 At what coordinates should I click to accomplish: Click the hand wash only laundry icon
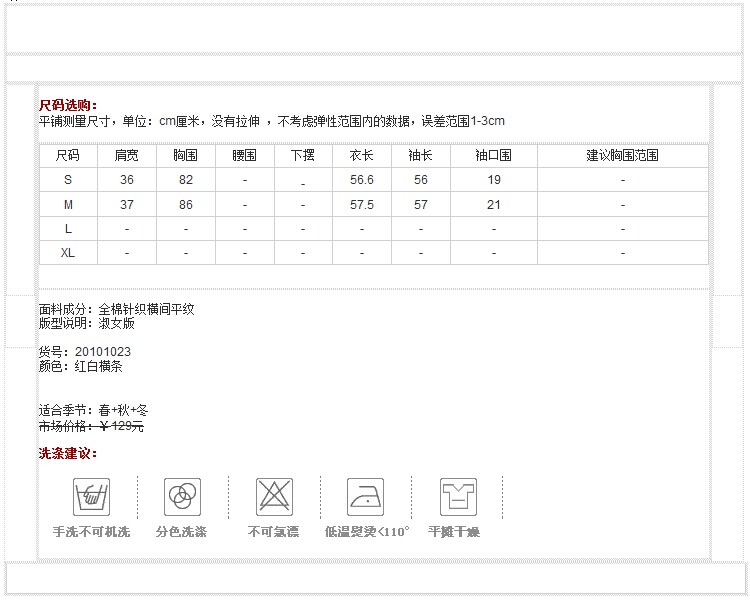click(x=91, y=497)
